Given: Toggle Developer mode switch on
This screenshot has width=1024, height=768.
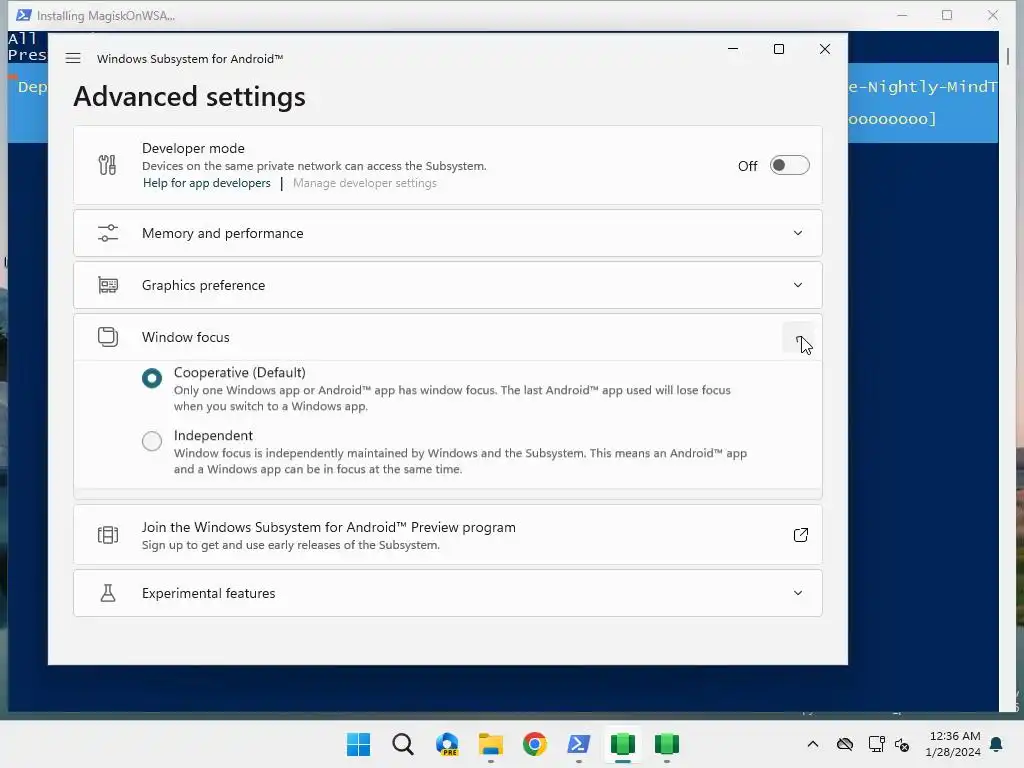Looking at the screenshot, I should [x=789, y=165].
